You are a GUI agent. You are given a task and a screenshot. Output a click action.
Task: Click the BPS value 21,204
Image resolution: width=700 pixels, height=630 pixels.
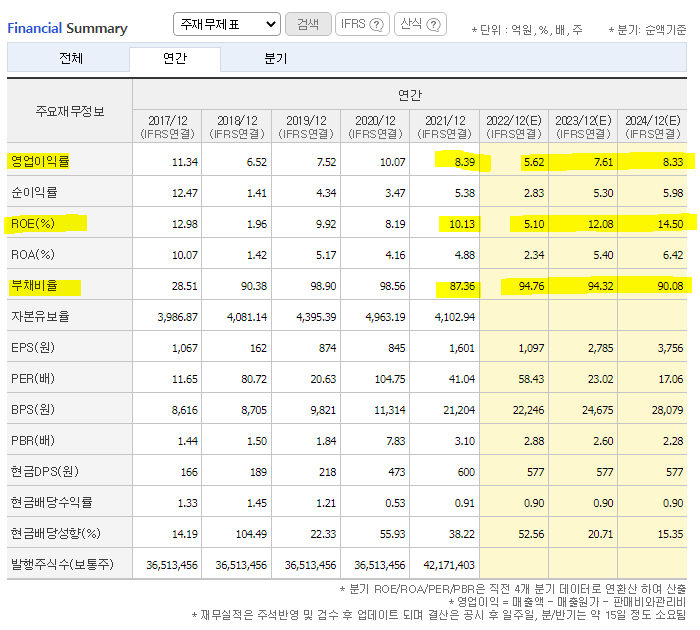click(x=459, y=410)
